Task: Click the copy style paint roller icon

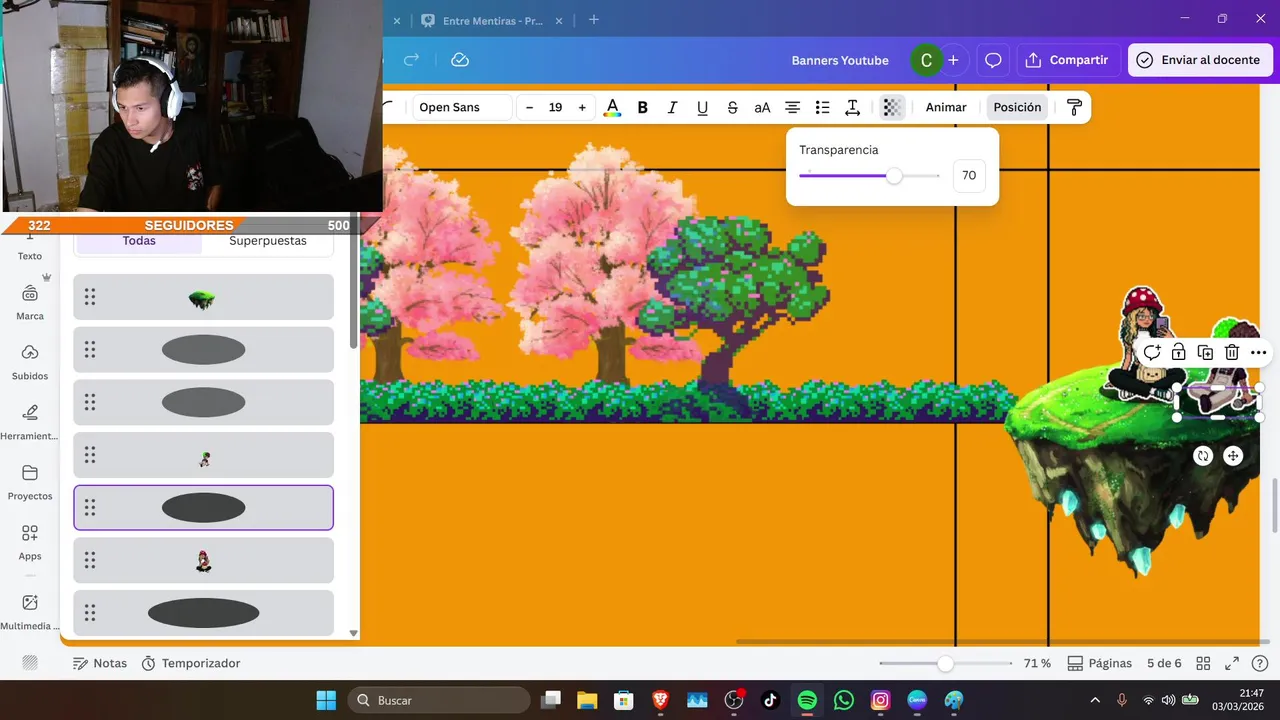Action: click(x=1074, y=107)
